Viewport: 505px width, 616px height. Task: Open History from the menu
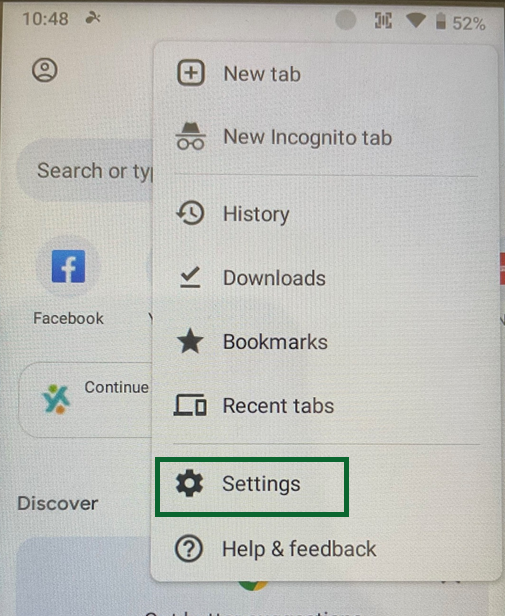(325, 214)
